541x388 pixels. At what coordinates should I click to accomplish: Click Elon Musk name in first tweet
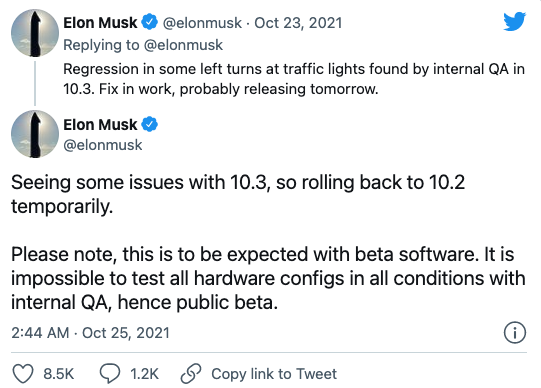(x=100, y=23)
